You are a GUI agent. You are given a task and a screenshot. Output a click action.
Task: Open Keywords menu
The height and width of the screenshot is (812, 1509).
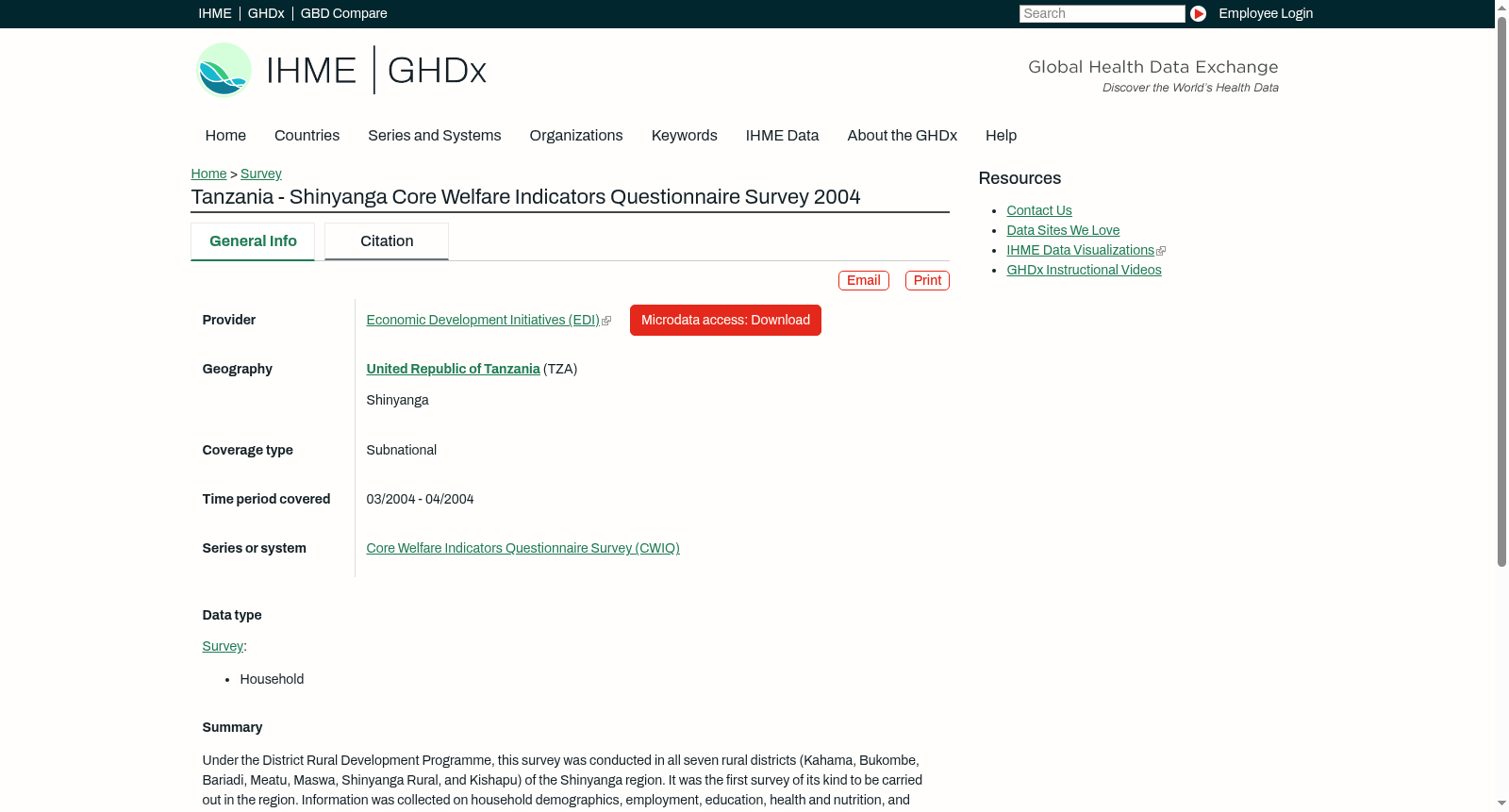[685, 136]
